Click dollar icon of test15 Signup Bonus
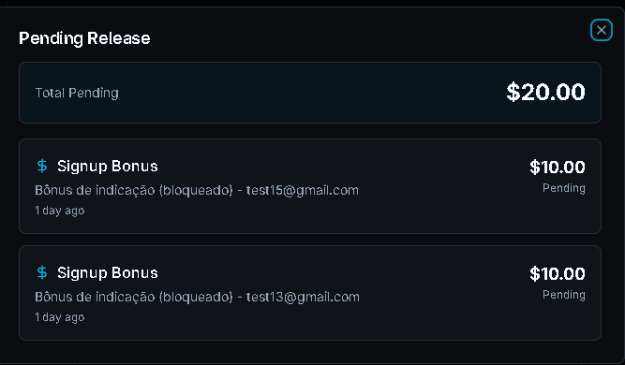The image size is (625, 365). tap(42, 166)
